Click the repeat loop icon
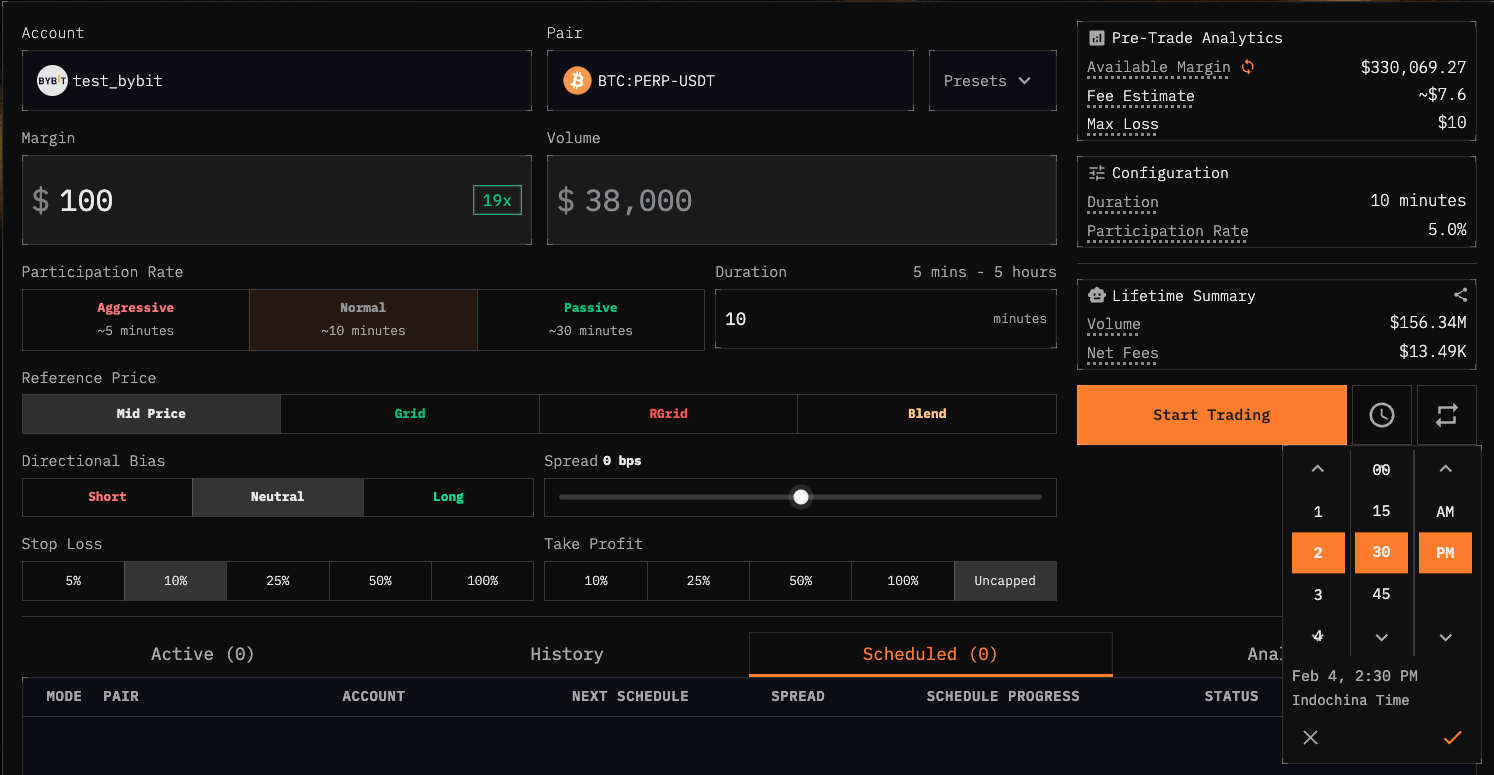The image size is (1494, 775). tap(1446, 415)
